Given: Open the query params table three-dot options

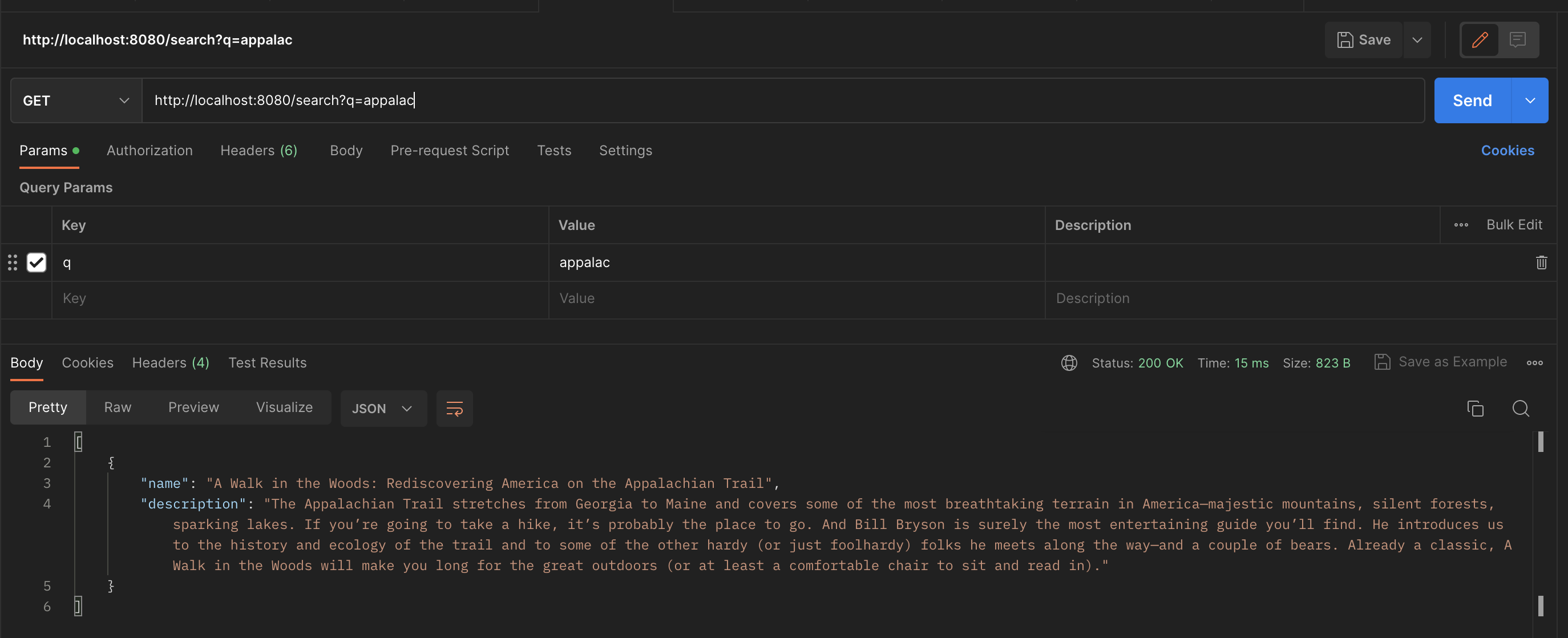Looking at the screenshot, I should pos(1461,225).
